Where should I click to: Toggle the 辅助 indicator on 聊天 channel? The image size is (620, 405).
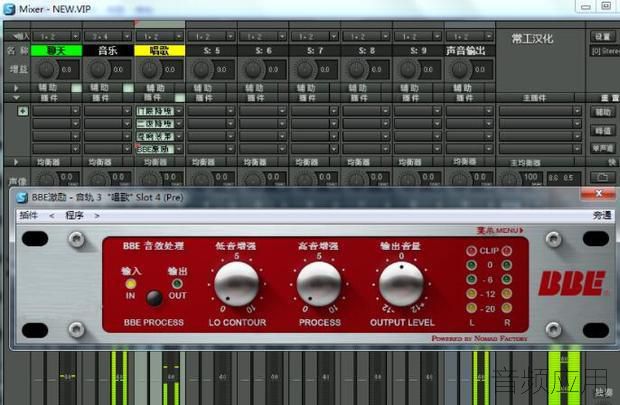(x=76, y=88)
